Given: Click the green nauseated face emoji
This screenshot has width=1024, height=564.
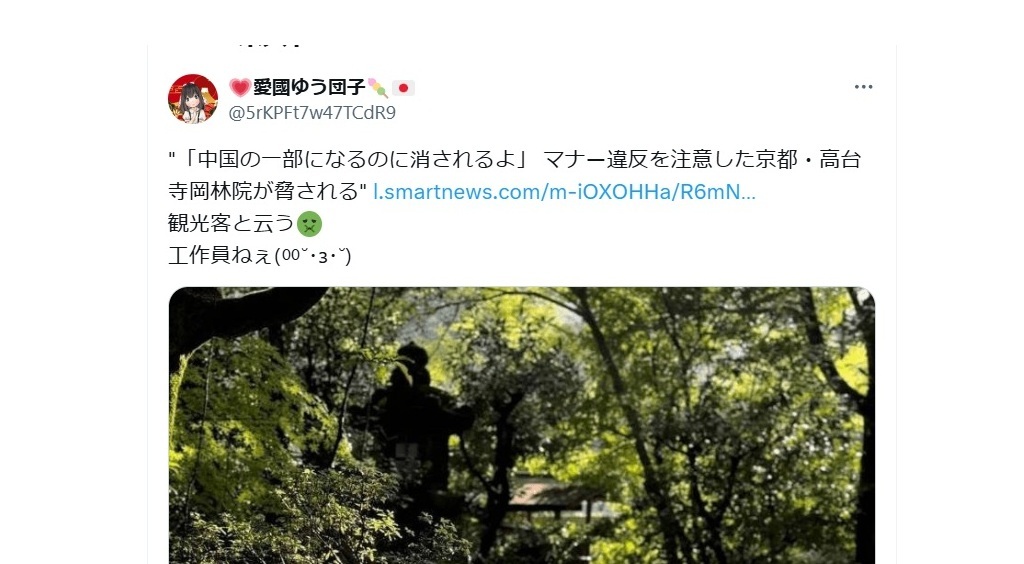Looking at the screenshot, I should click(x=309, y=224).
